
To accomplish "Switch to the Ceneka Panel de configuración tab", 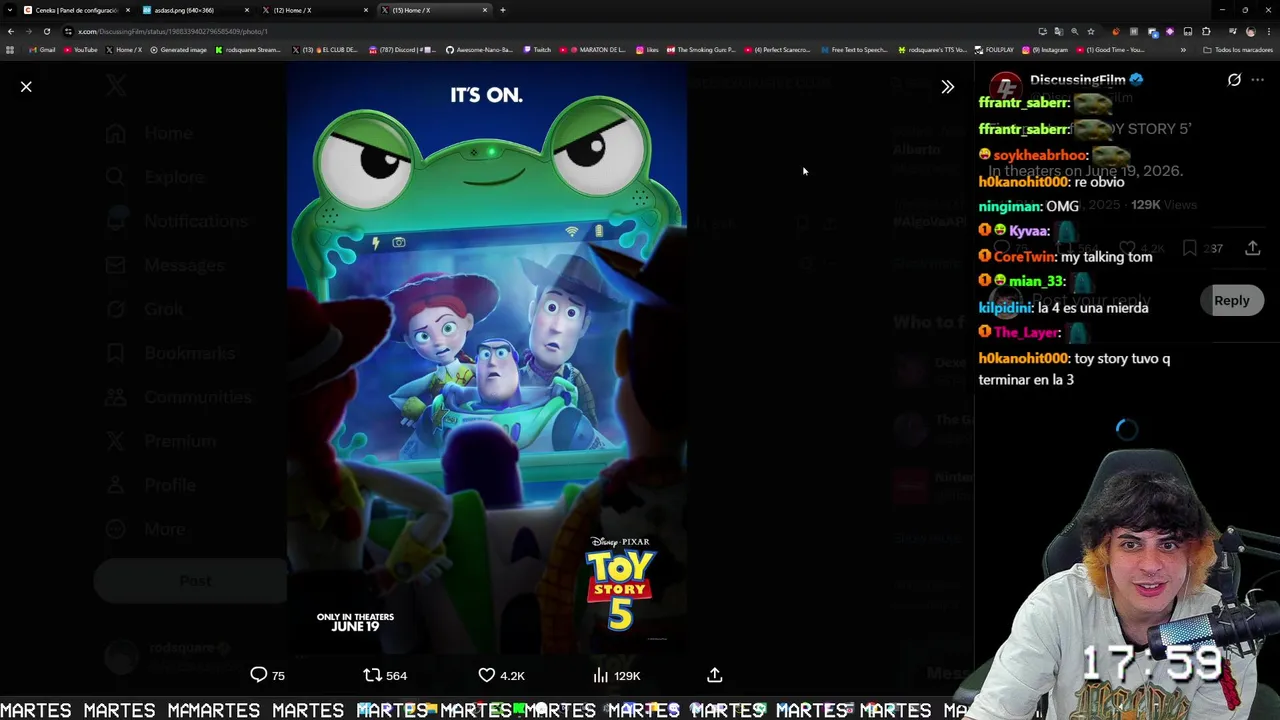I will pos(77,10).
